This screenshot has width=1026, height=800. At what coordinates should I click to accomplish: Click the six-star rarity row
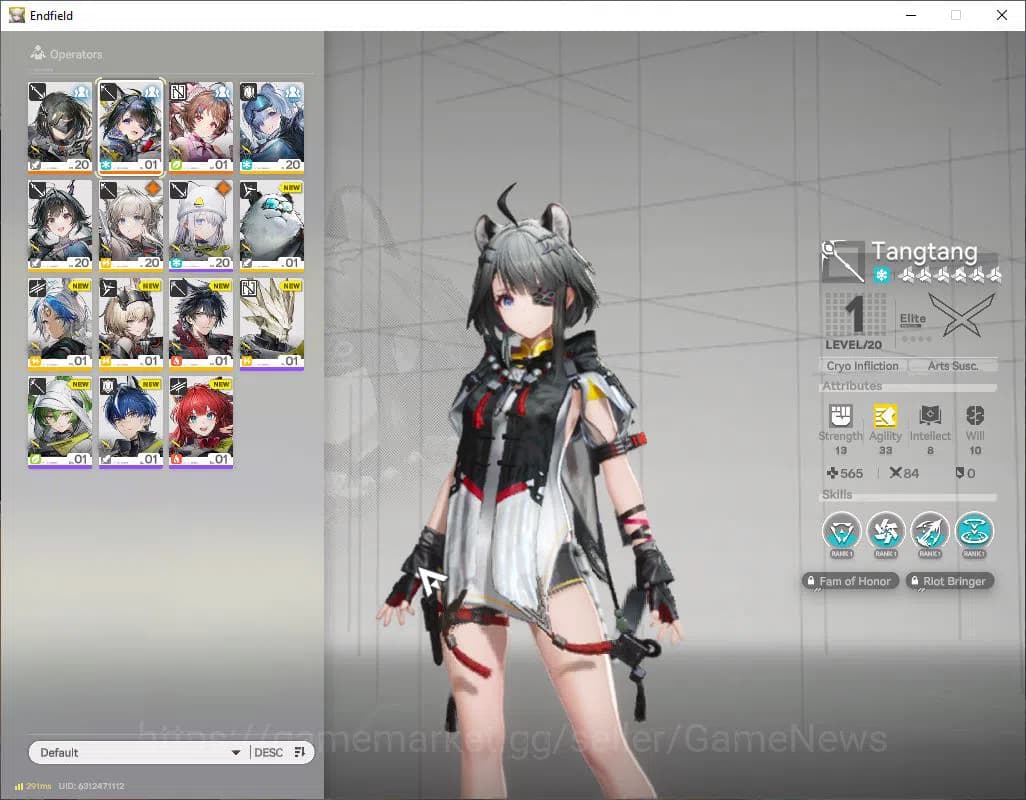[x=950, y=275]
